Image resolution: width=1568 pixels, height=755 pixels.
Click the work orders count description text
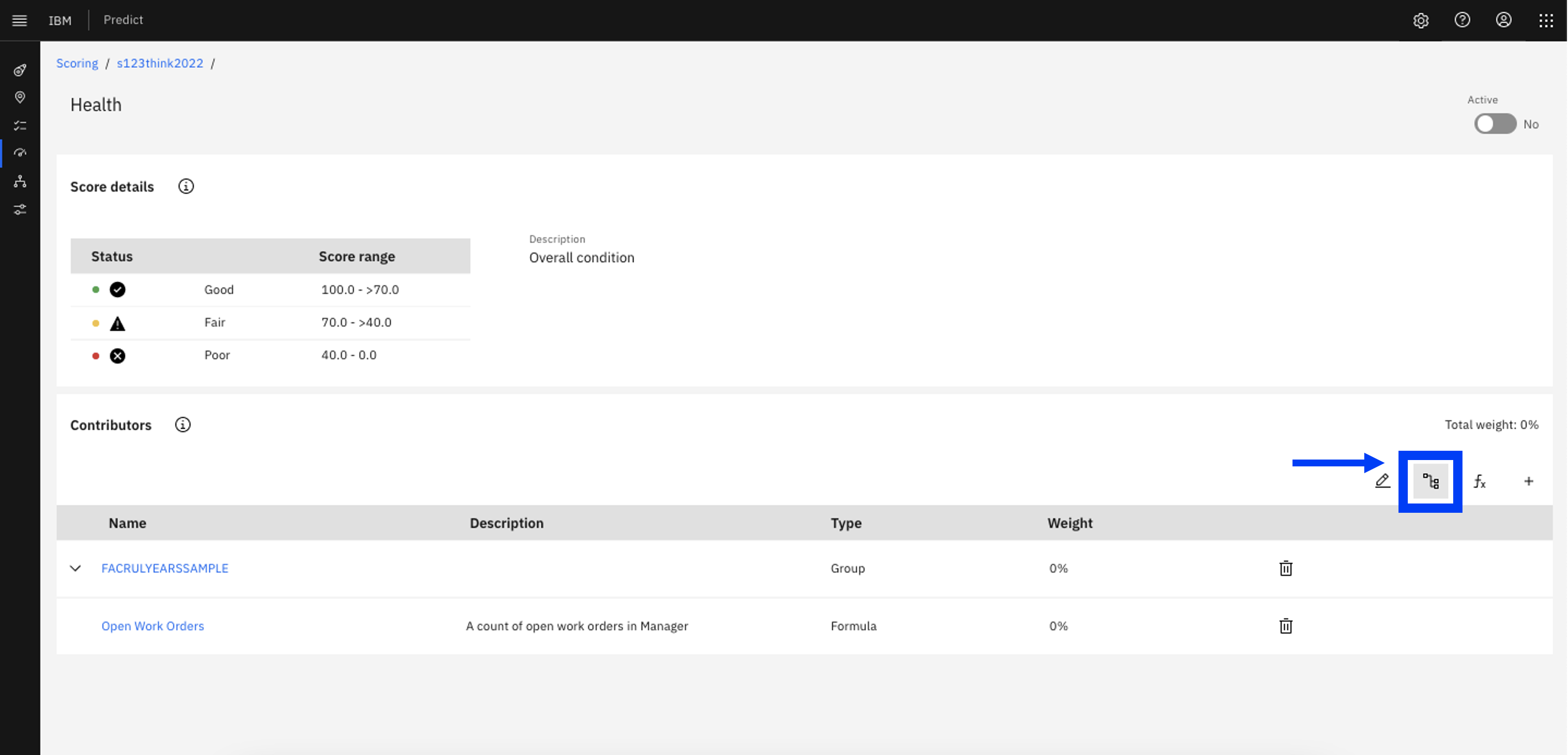(x=577, y=626)
